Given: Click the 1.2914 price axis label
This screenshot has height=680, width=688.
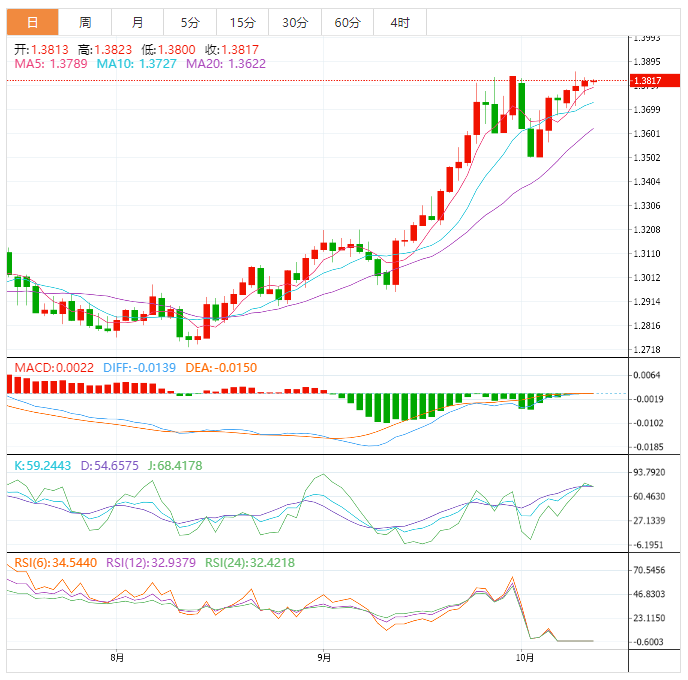Looking at the screenshot, I should pos(647,301).
